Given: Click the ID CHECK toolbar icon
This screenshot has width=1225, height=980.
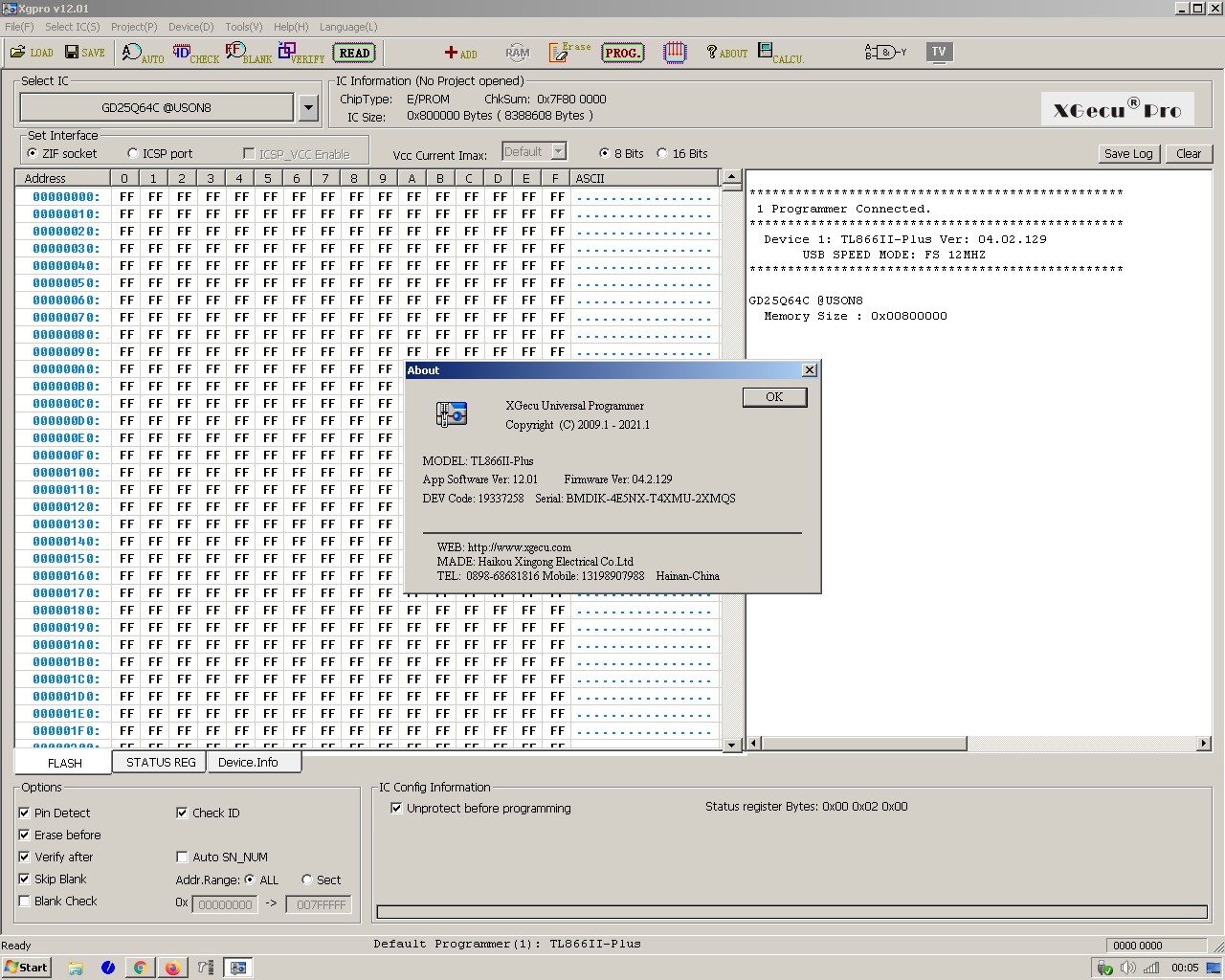Looking at the screenshot, I should (x=195, y=54).
